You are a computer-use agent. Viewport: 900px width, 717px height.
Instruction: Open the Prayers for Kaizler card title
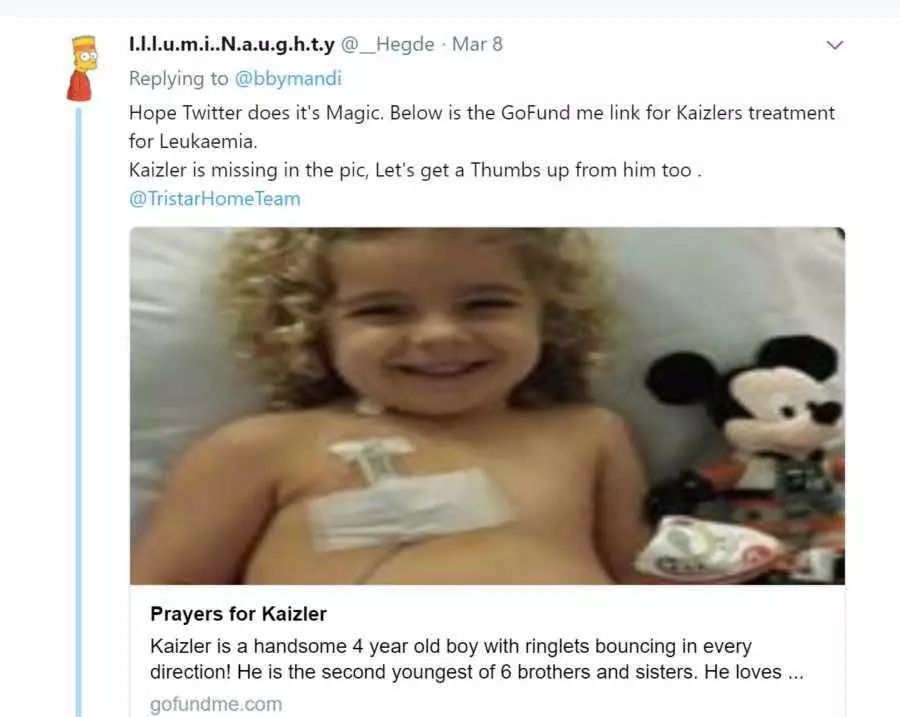pyautogui.click(x=238, y=614)
